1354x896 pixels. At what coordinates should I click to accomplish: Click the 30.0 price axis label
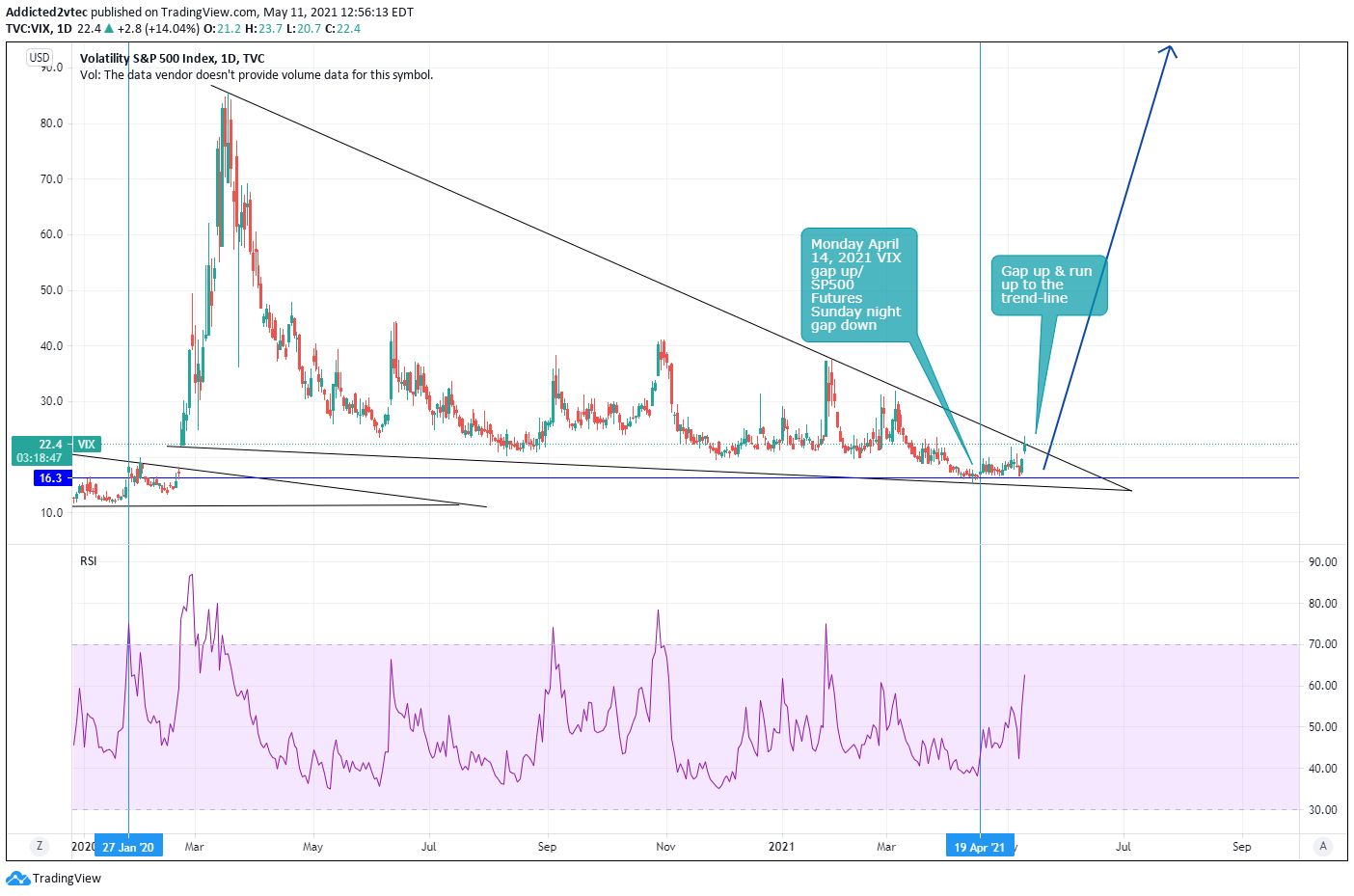[51, 401]
